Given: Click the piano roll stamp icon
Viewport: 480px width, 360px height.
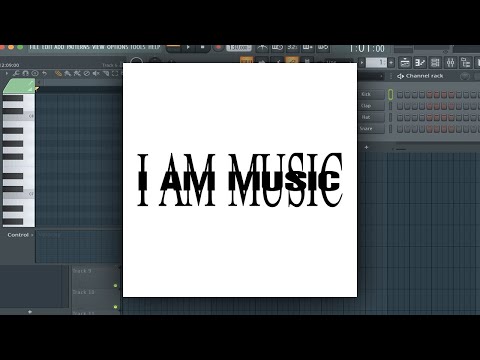Looking at the screenshot, I should 35,73.
